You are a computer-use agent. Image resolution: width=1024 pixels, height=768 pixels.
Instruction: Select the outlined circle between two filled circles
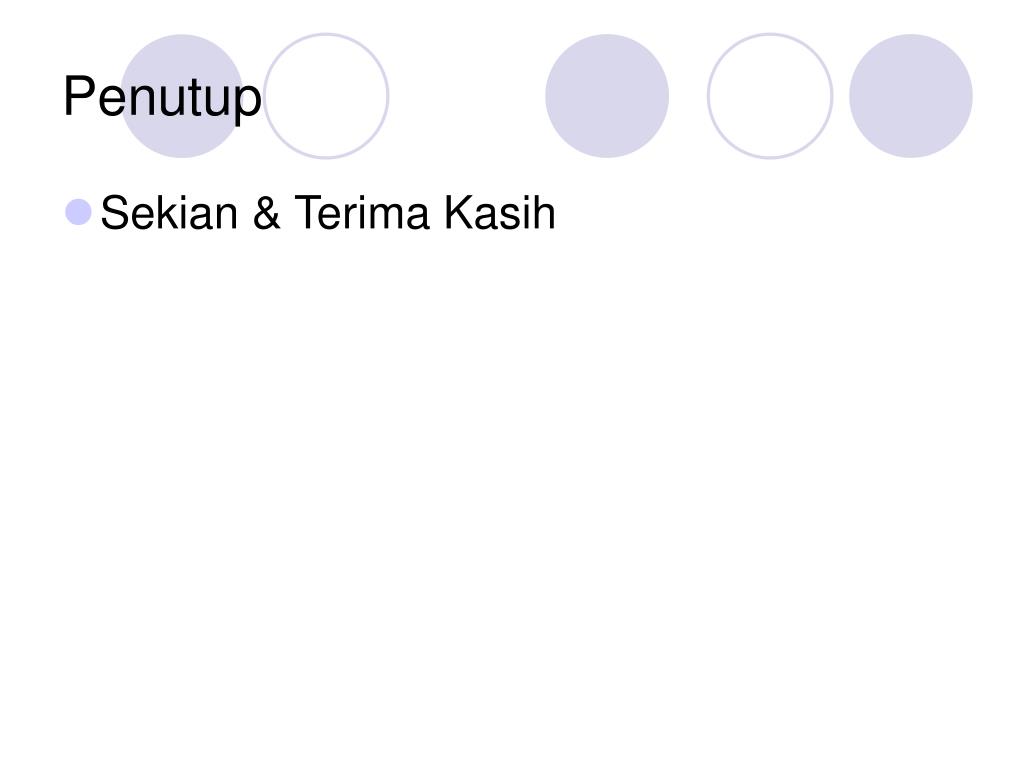[770, 96]
